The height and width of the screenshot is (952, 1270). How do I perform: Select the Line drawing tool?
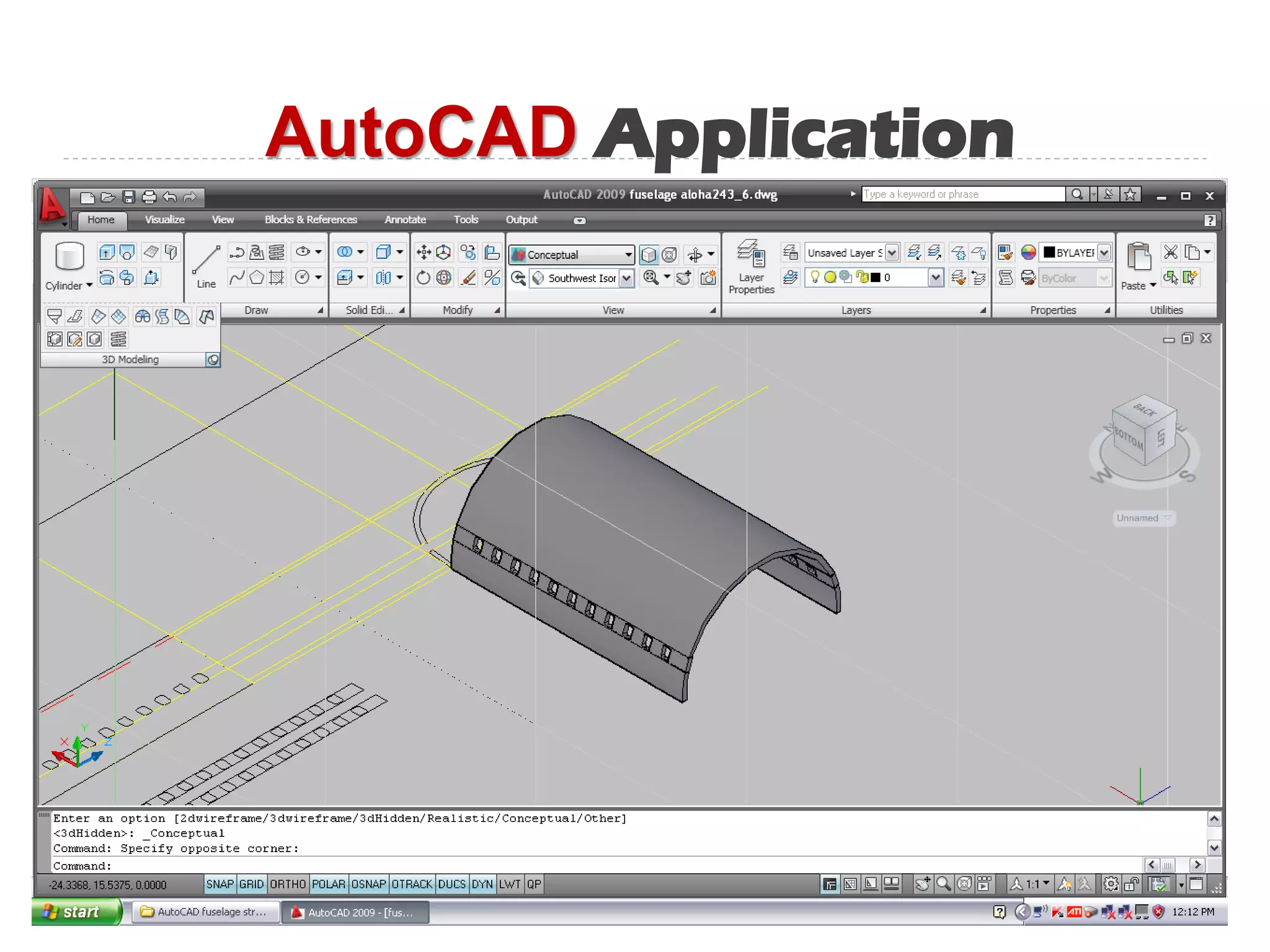206,267
